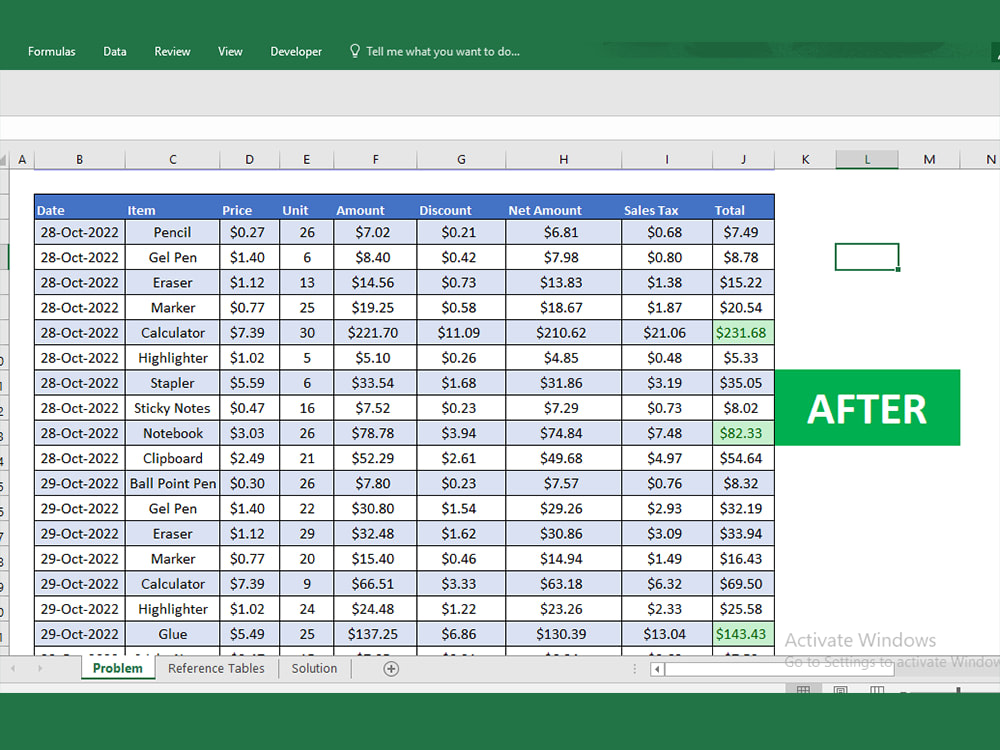Viewport: 1000px width, 750px height.
Task: Click 28-Oct-2022 date in Pencil row
Action: (x=80, y=232)
